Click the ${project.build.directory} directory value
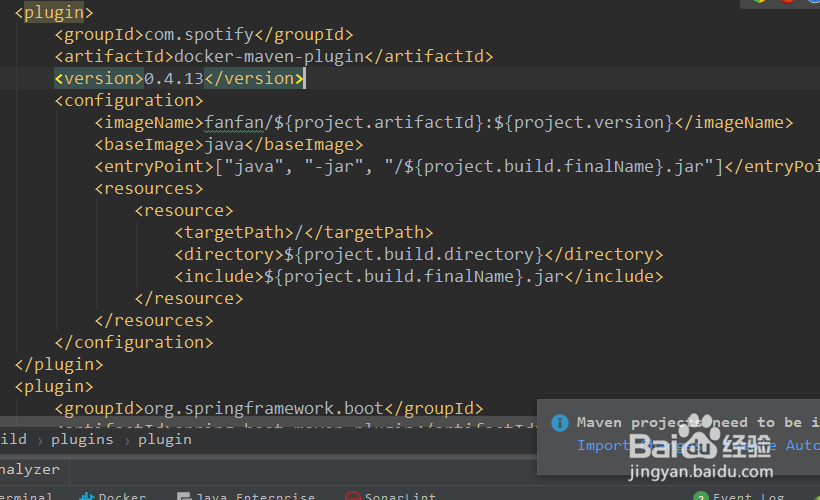 click(414, 254)
